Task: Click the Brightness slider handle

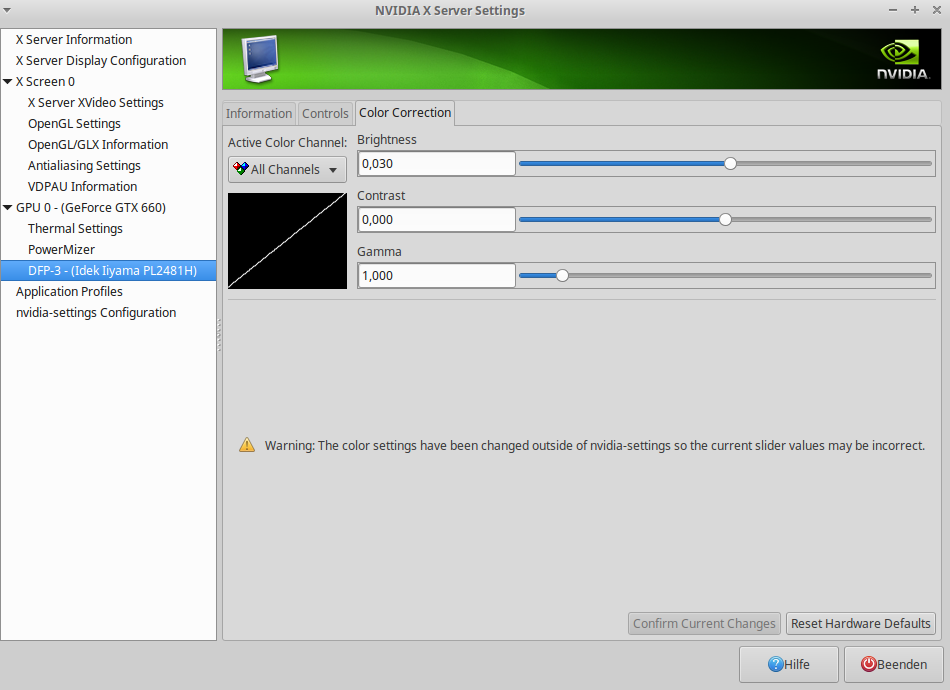Action: pos(731,164)
